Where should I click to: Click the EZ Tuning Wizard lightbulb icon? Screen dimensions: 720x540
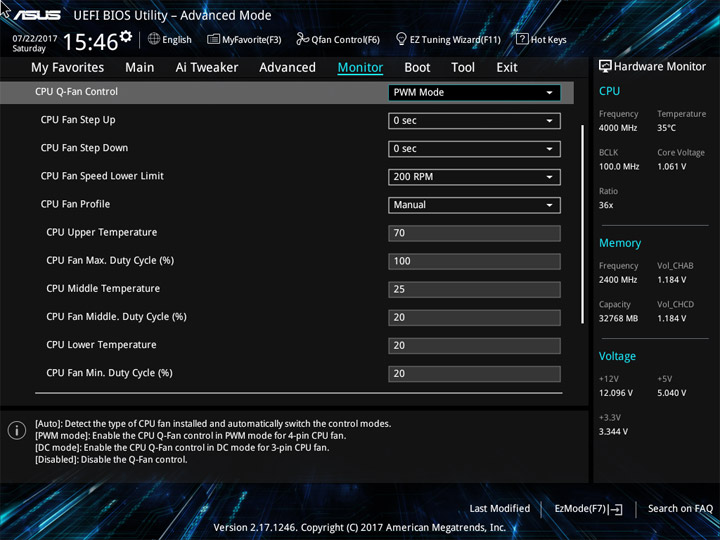click(401, 39)
